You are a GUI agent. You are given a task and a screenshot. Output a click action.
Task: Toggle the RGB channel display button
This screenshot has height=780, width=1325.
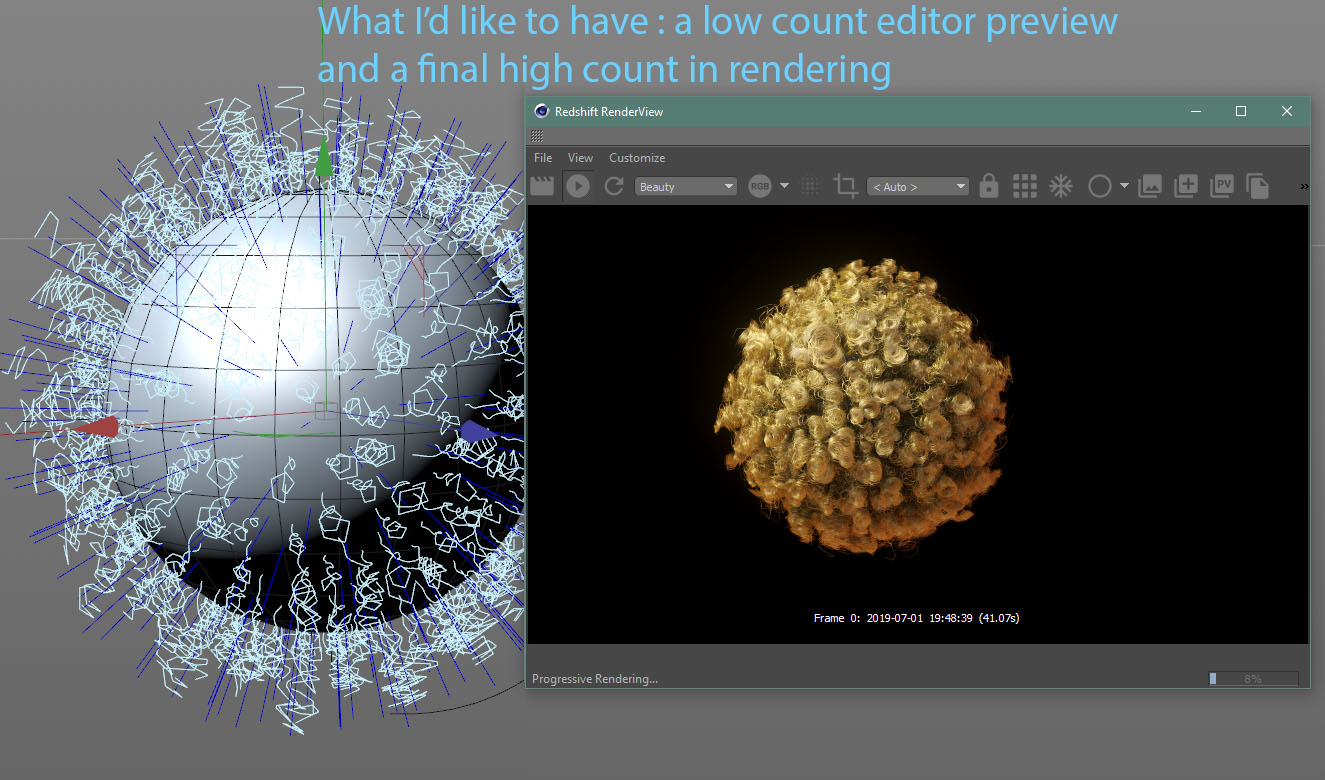(x=760, y=186)
